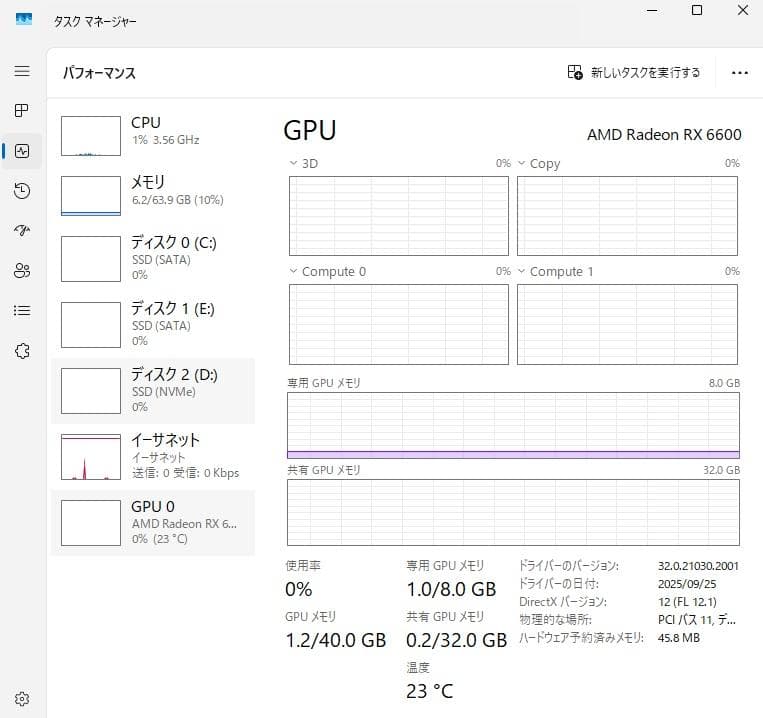Click the Compute 1 engine graph

[x=627, y=324]
